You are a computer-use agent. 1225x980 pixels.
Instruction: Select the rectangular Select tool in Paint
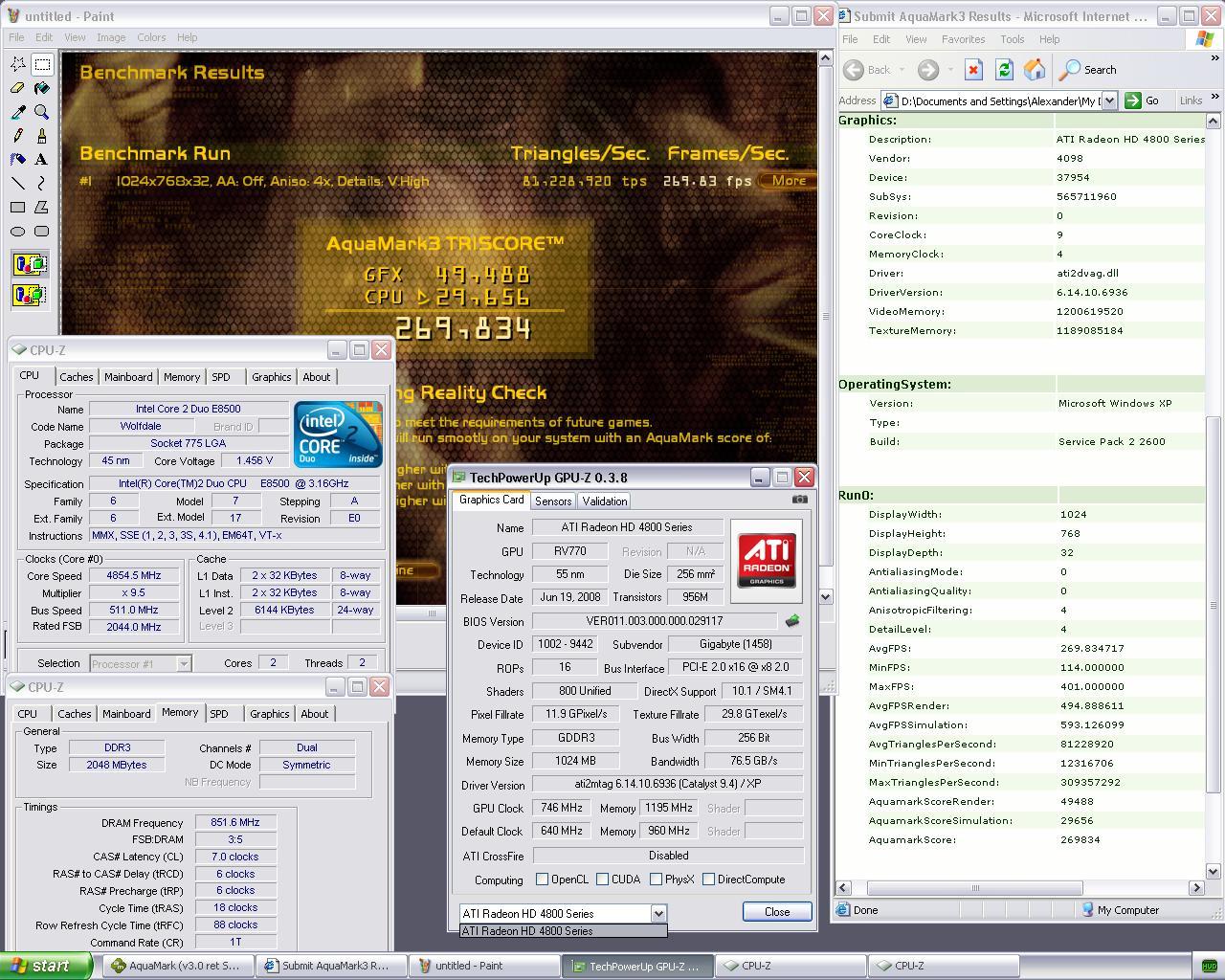click(42, 64)
